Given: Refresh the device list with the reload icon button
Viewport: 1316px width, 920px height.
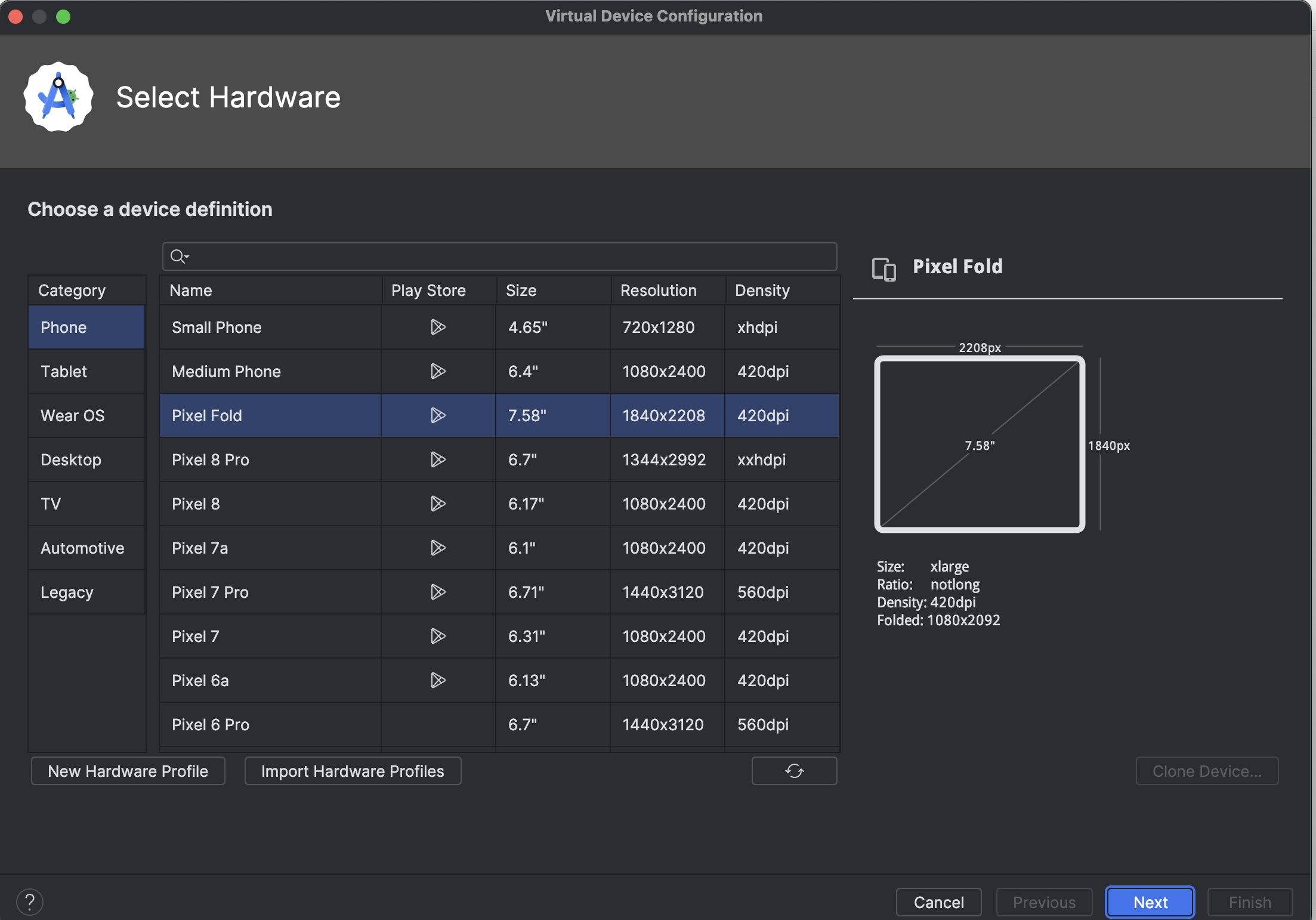Looking at the screenshot, I should click(794, 771).
